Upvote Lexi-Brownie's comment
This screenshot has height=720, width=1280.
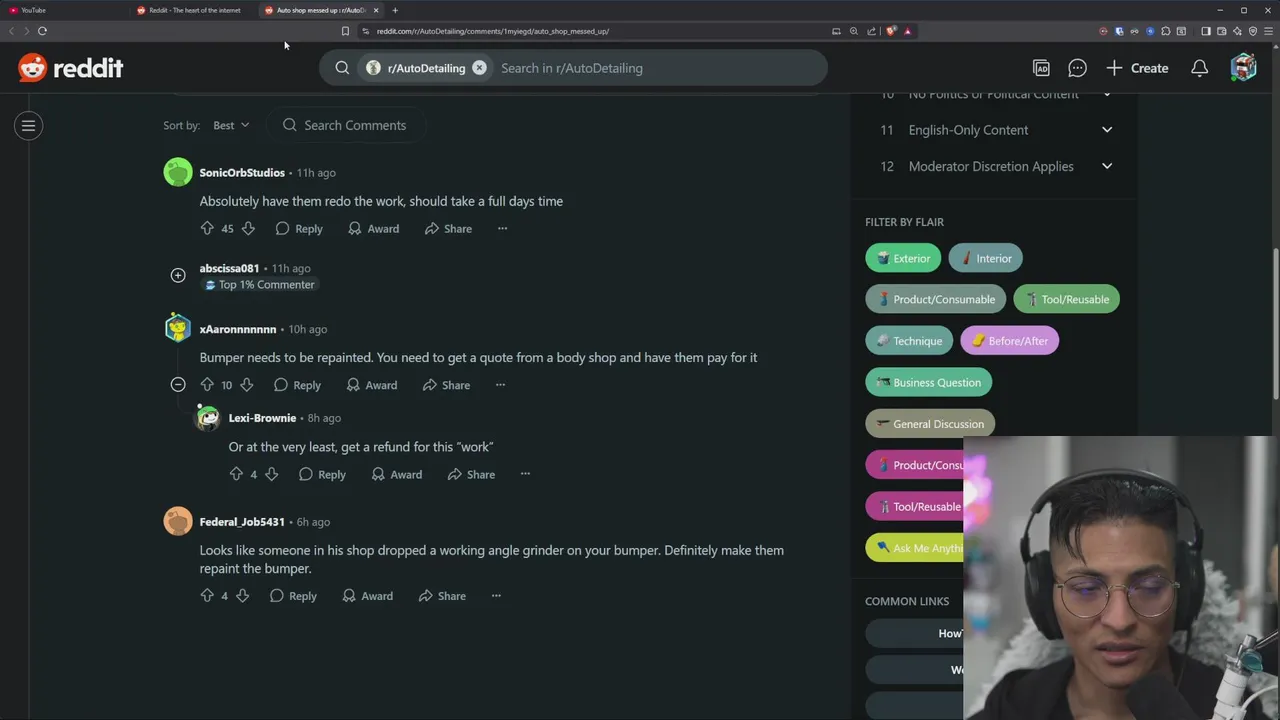[236, 474]
